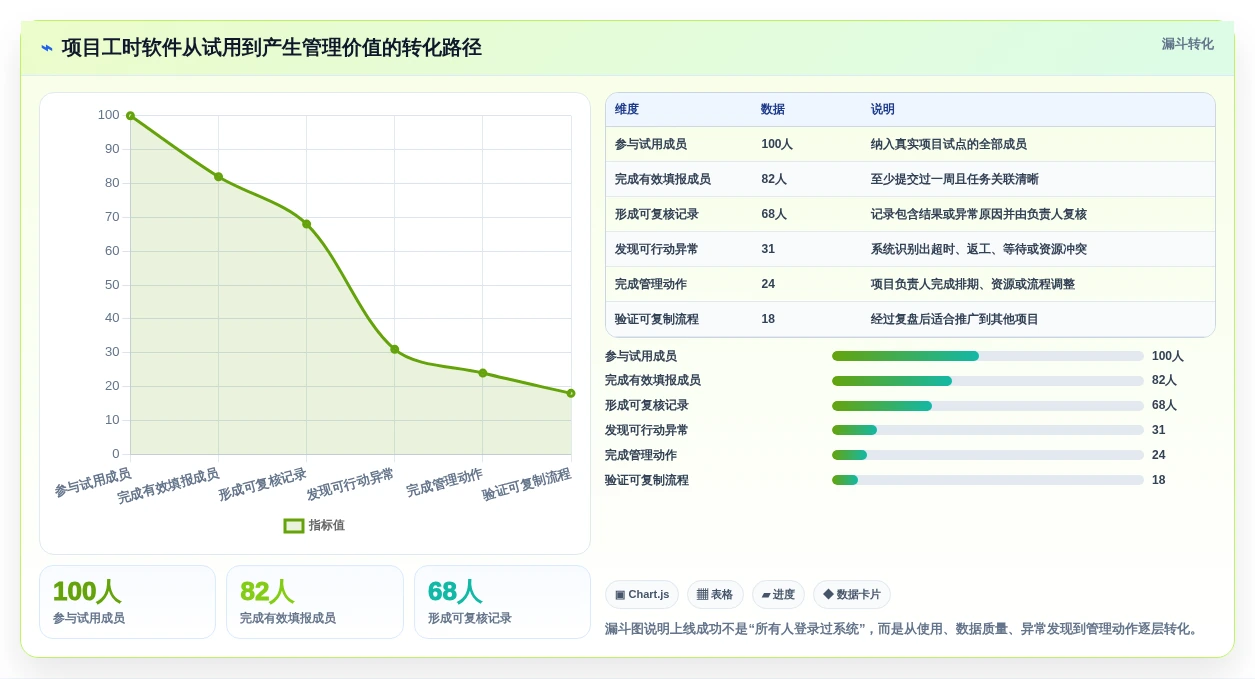The image size is (1255, 679).
Task: Click the 数据 column header
Action: 773,110
